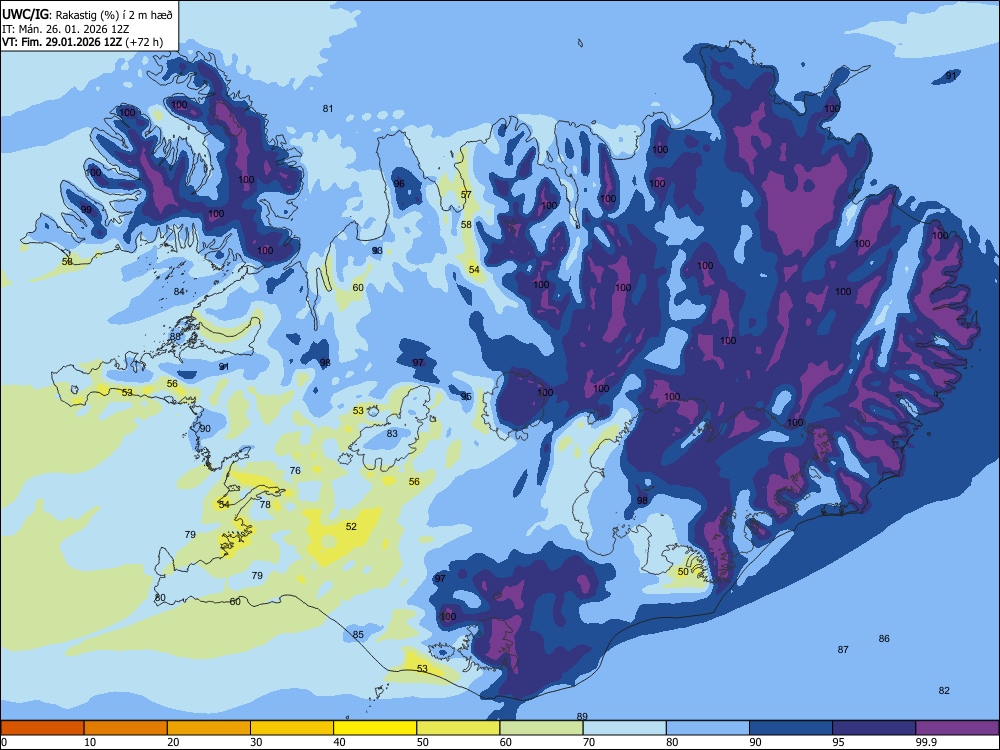Viewport: 1000px width, 750px height.
Task: Click the legend tick label "30"
Action: (x=256, y=742)
